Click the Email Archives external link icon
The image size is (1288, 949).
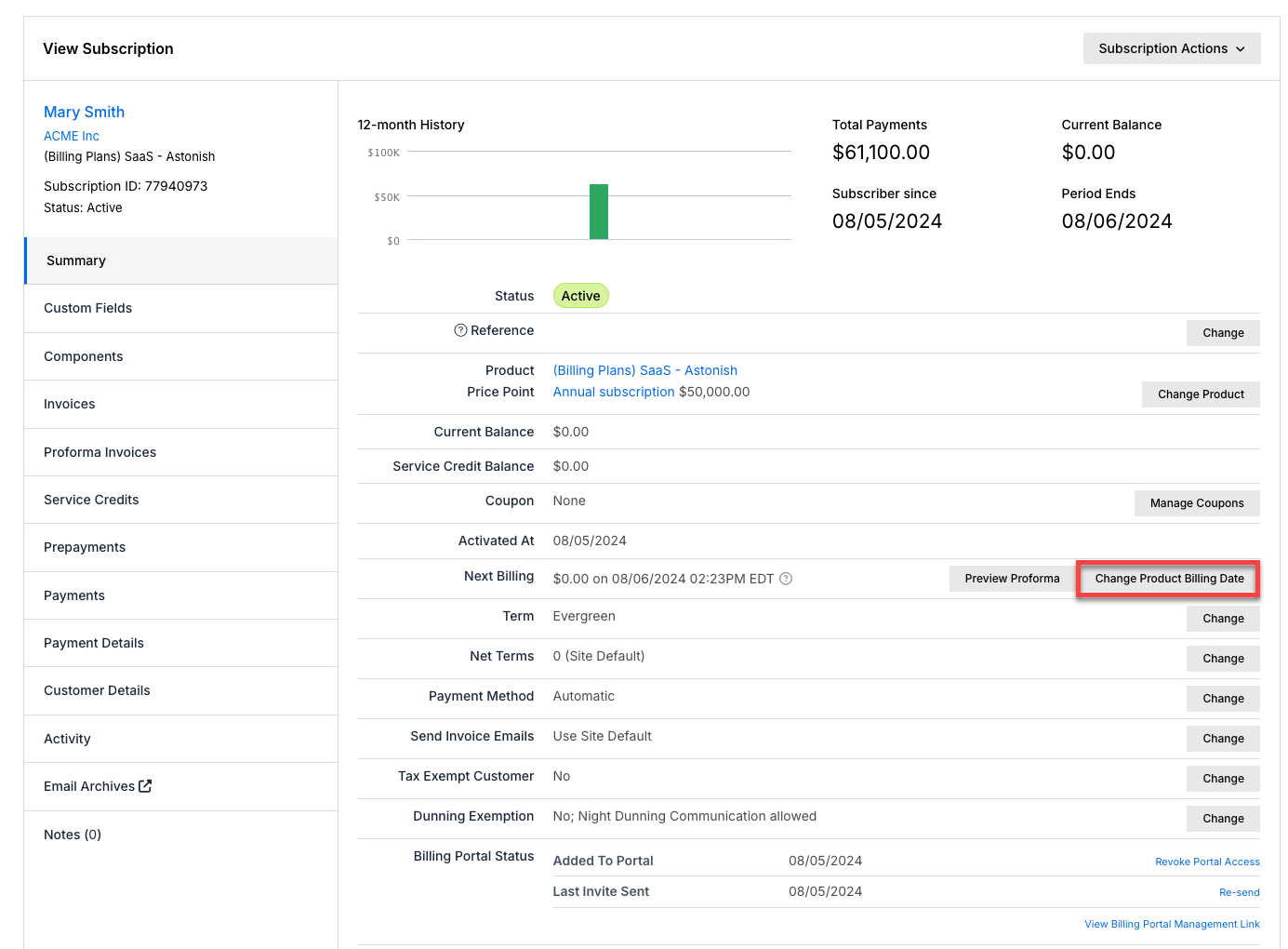tap(145, 786)
